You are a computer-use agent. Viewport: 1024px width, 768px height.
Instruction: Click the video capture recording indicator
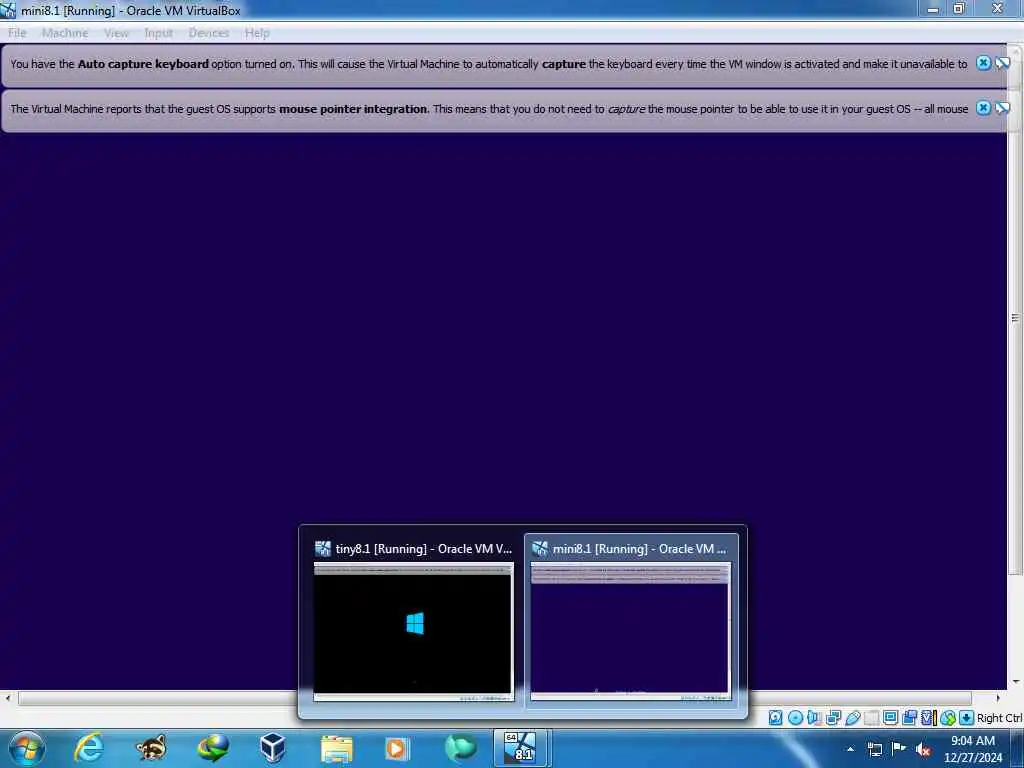(x=909, y=718)
